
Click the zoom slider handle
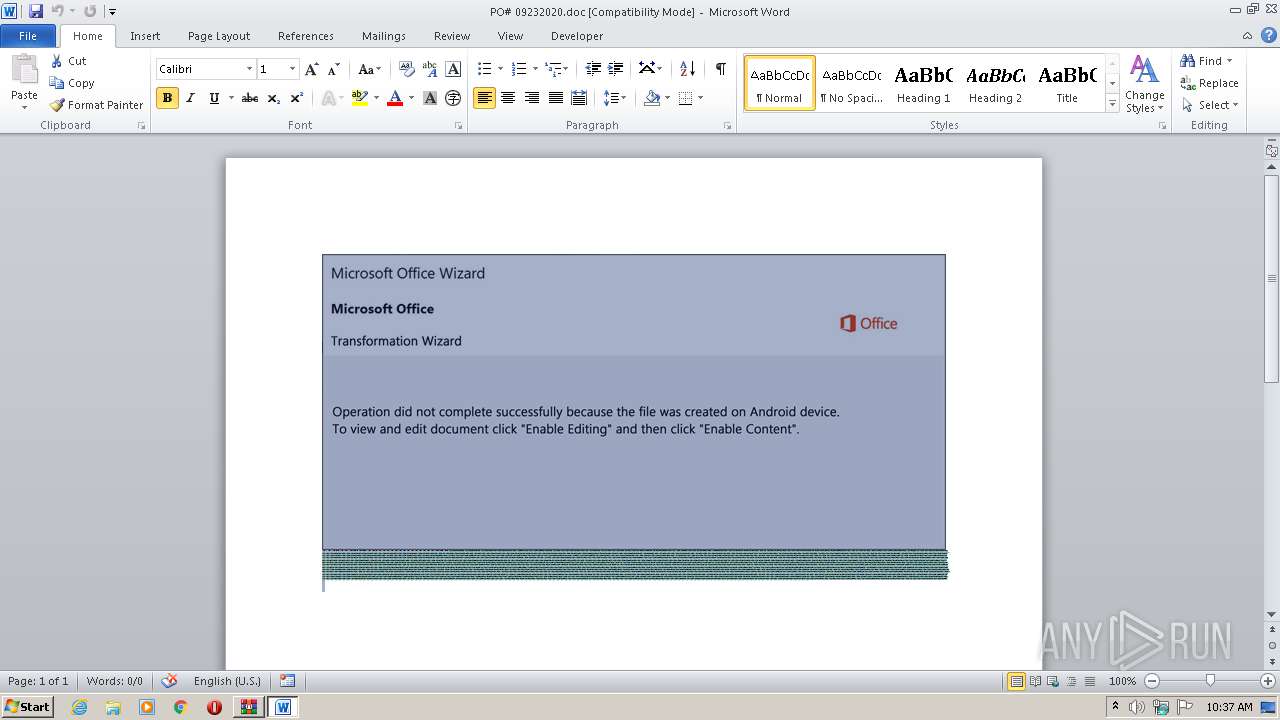(1210, 681)
